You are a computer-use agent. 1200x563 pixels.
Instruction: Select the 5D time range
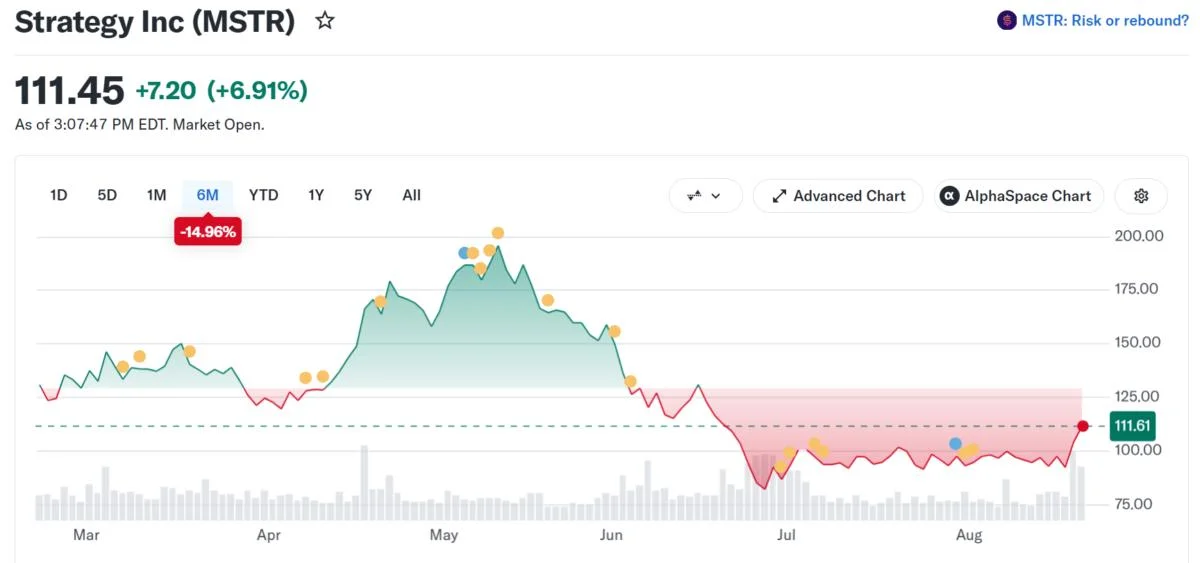[x=107, y=195]
